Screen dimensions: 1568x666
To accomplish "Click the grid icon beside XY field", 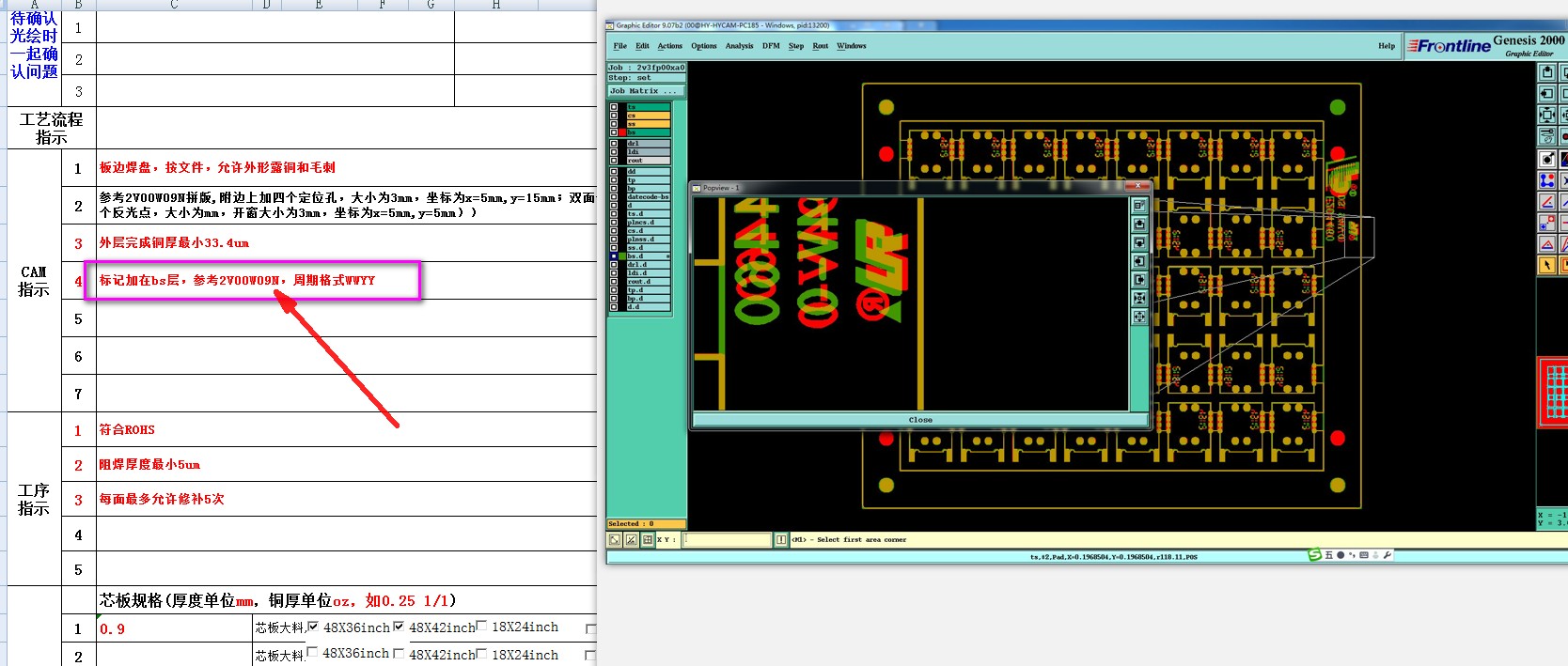I will click(648, 540).
